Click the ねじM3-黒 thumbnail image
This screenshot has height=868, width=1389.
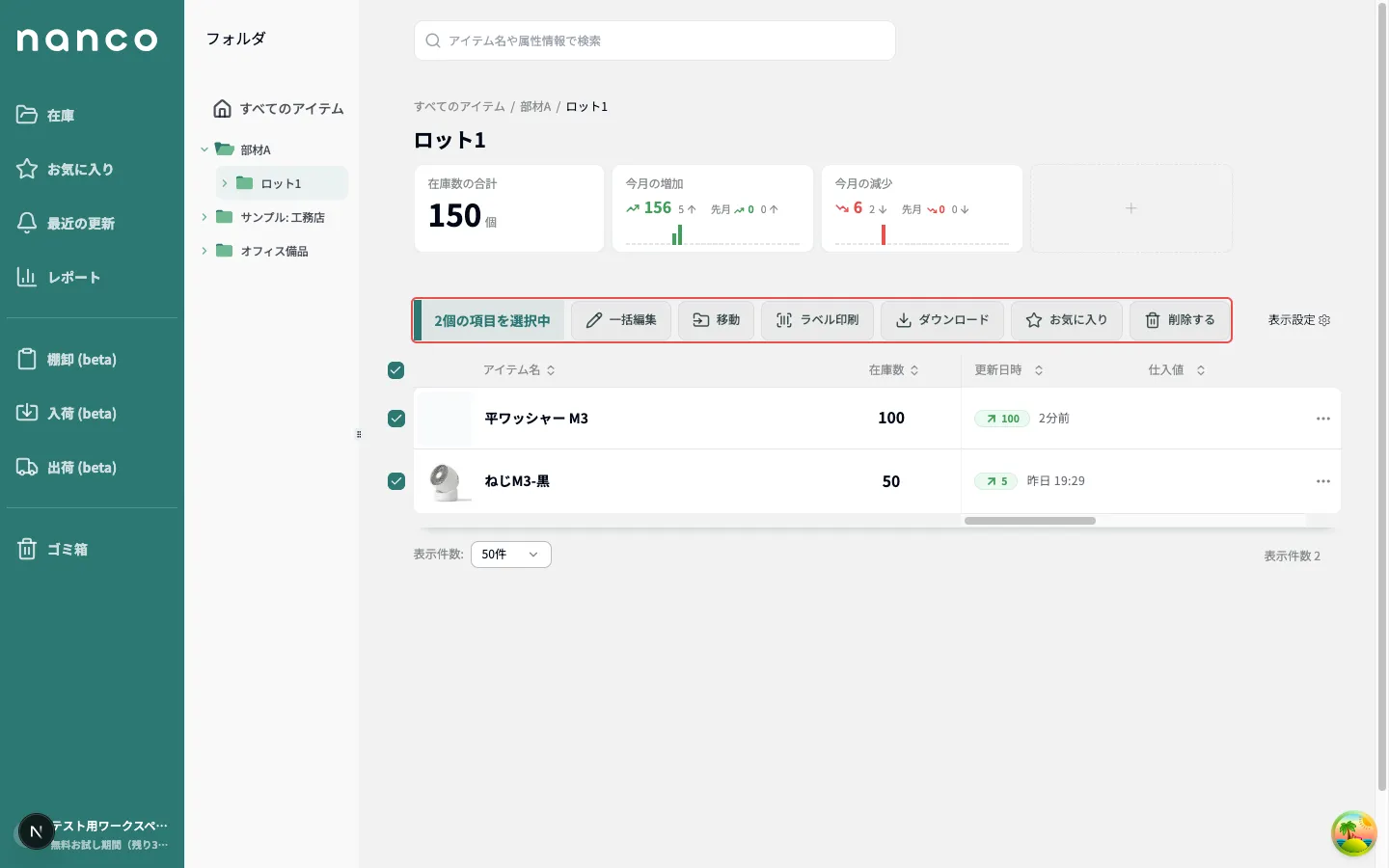coord(446,481)
